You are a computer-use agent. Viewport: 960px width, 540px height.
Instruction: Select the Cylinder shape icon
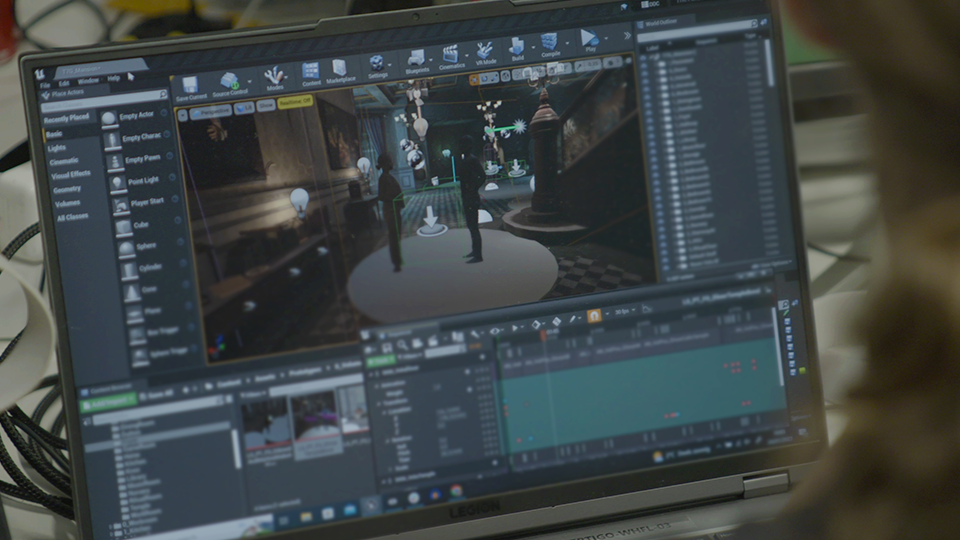tap(129, 270)
